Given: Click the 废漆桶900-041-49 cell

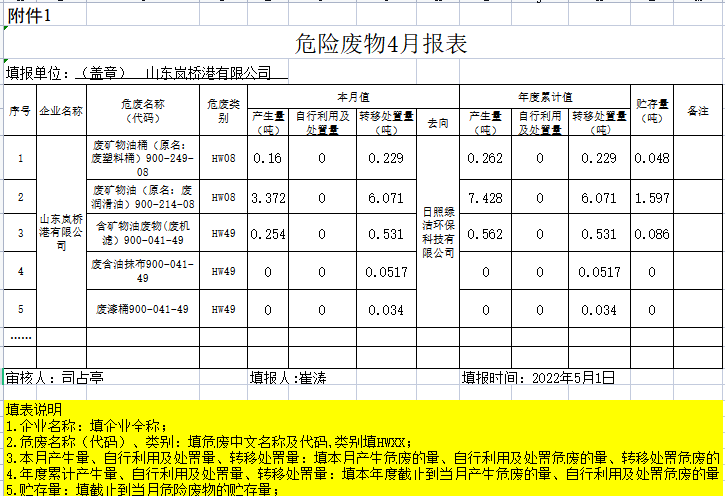Looking at the screenshot, I should pyautogui.click(x=142, y=309).
